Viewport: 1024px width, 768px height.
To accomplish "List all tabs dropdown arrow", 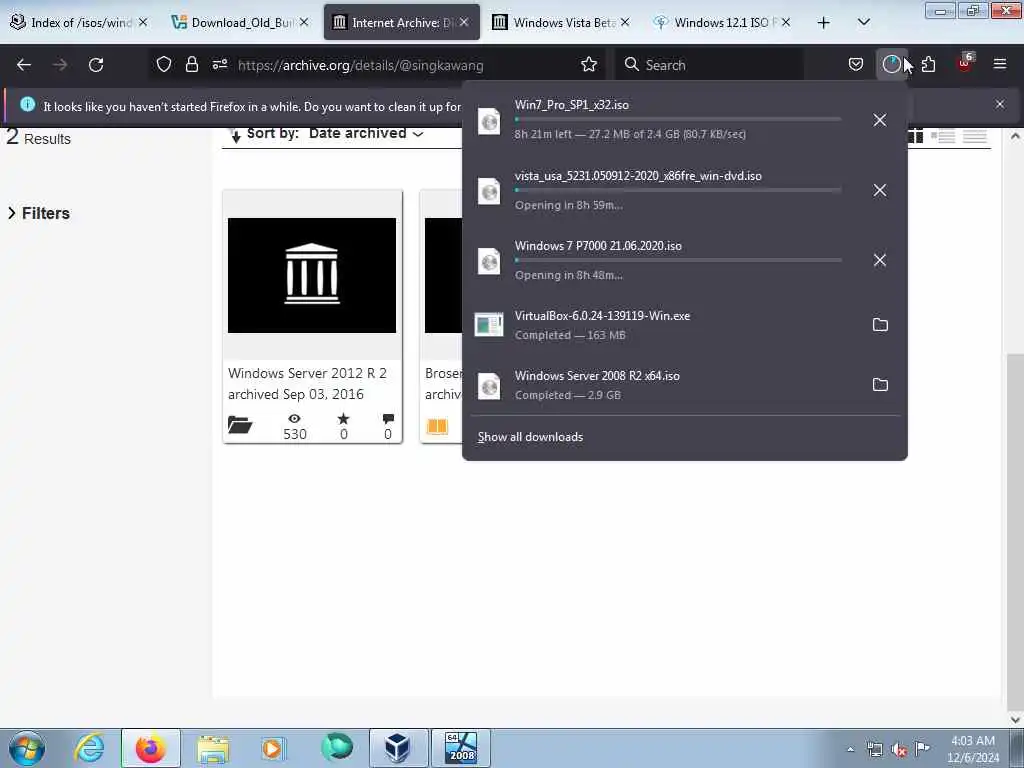I will [x=863, y=22].
